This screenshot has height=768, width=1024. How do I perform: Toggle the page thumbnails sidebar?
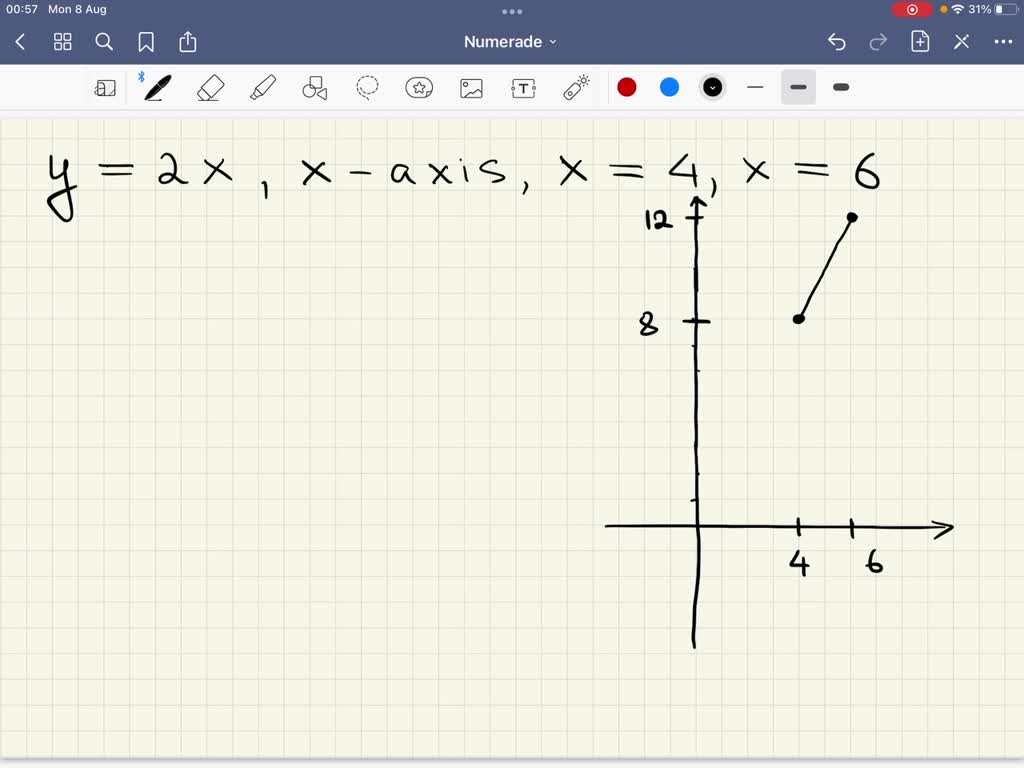click(62, 42)
